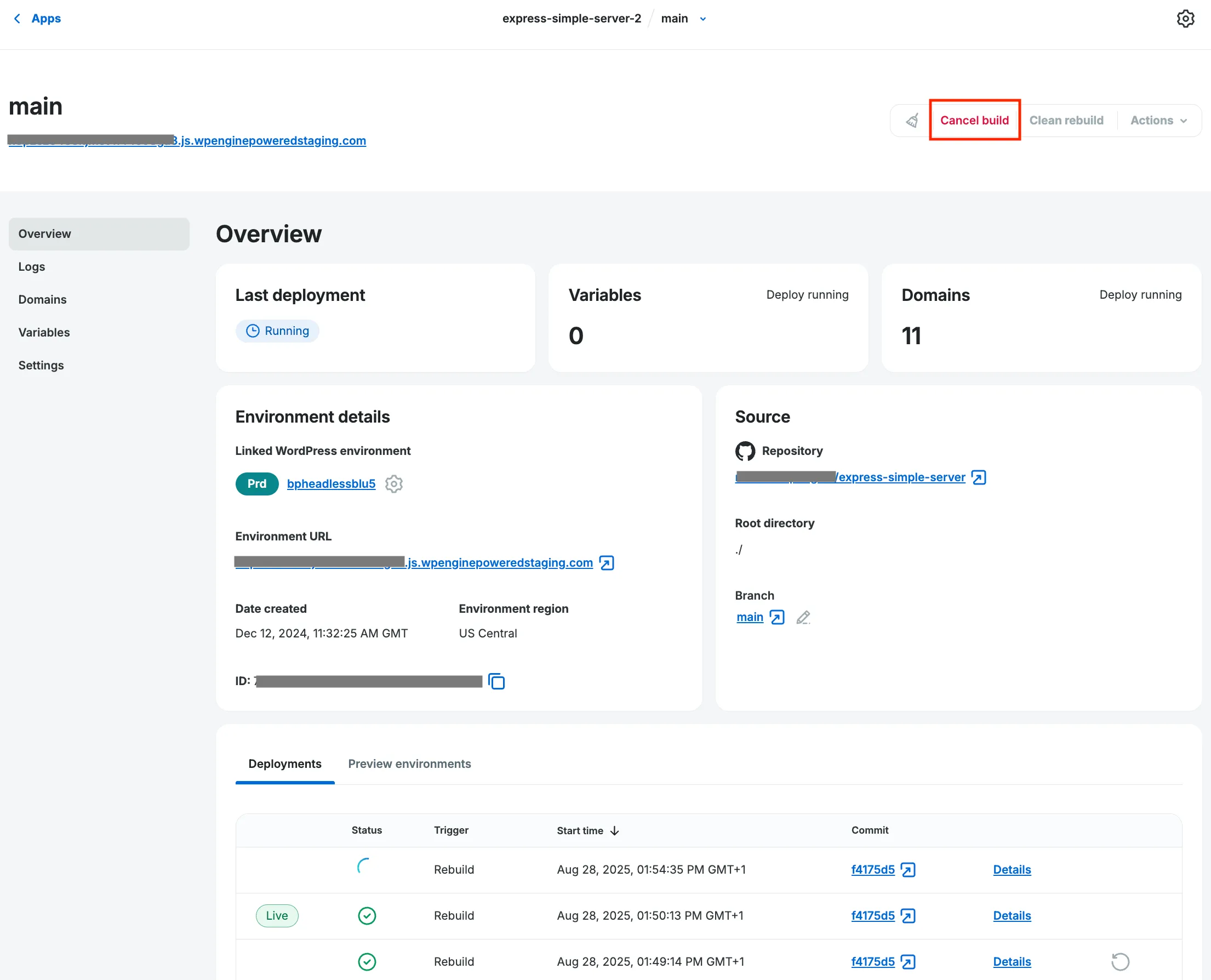Click the settings gear icon top right
The height and width of the screenshot is (980, 1211).
1185,19
